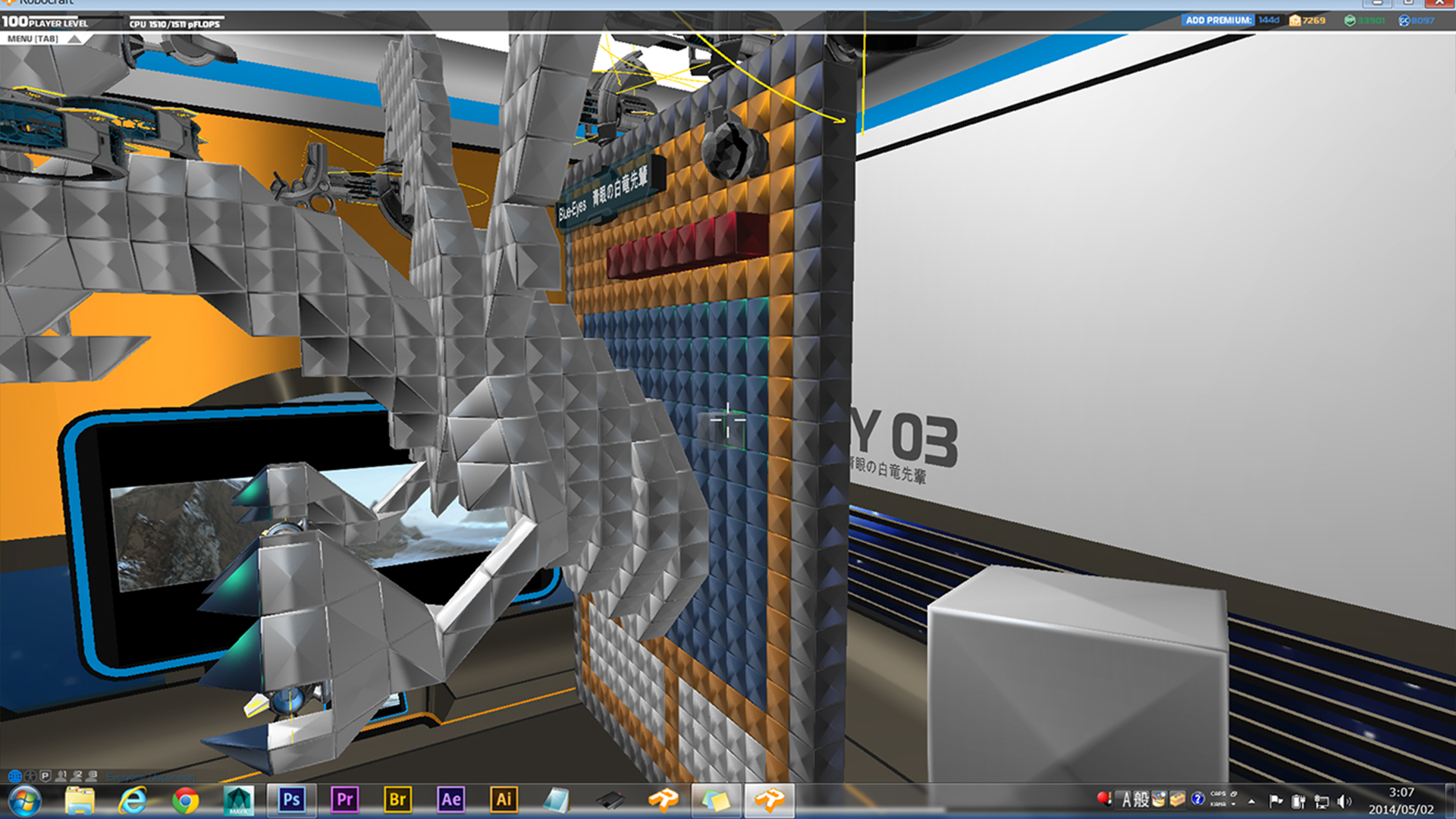Open the IME help question mark

pos(1197,799)
